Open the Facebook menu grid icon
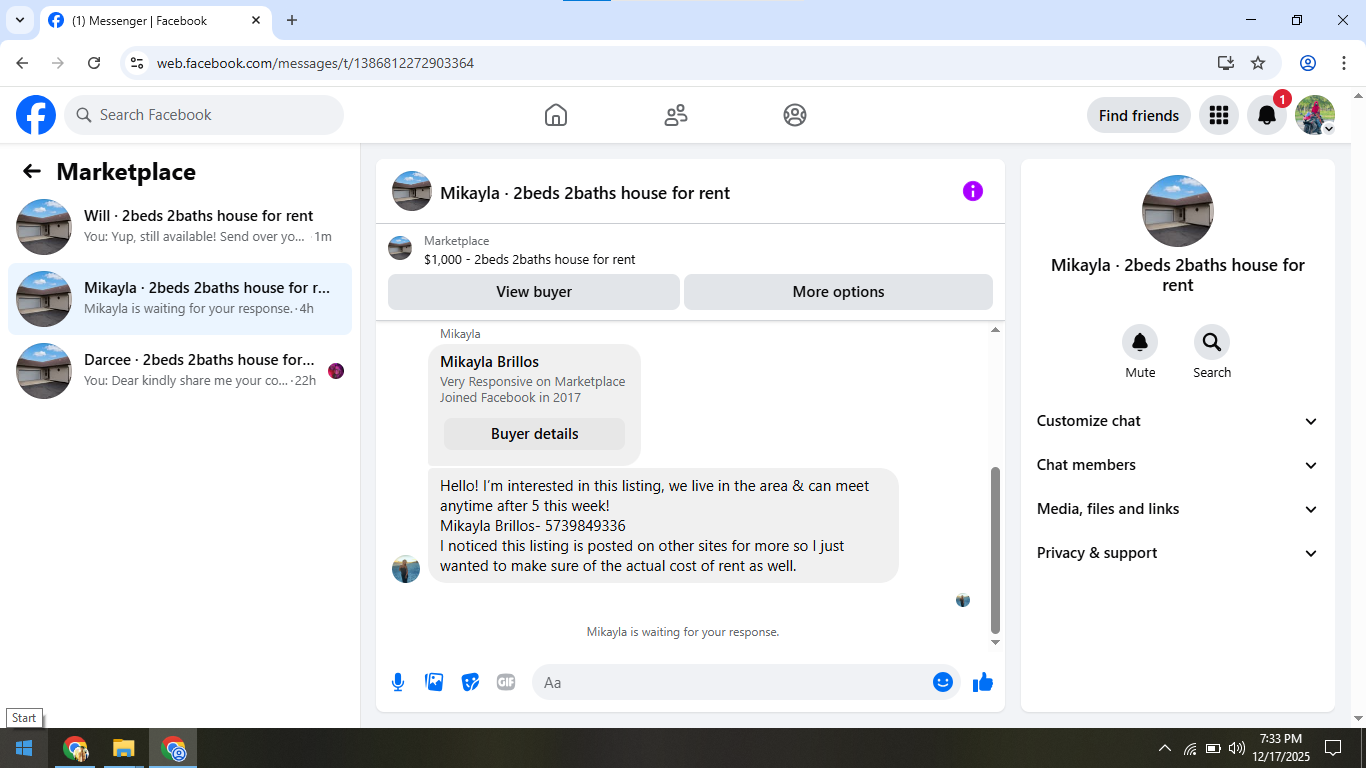The image size is (1366, 768). pyautogui.click(x=1218, y=115)
